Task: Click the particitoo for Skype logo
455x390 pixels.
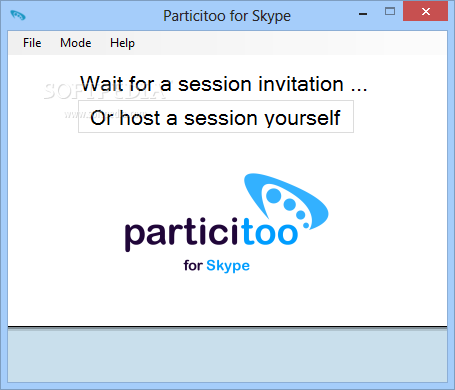Action: coord(226,223)
